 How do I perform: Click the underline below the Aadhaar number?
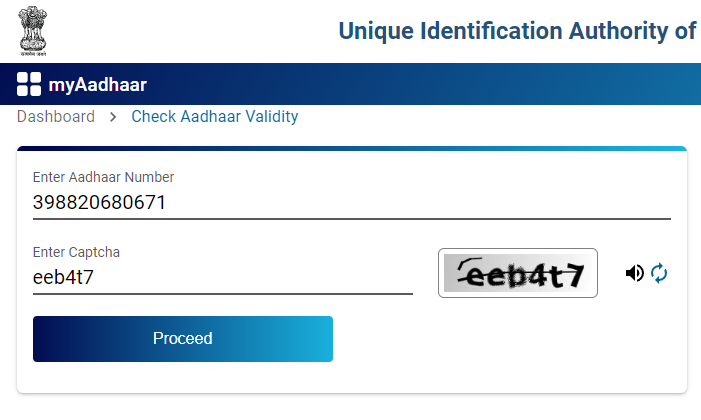(351, 217)
